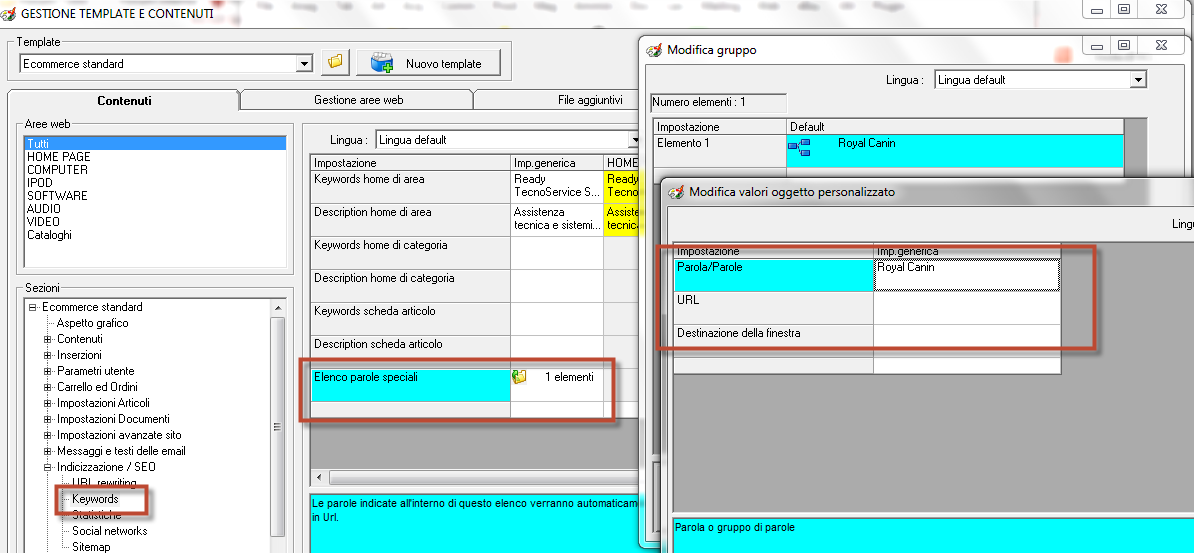The width and height of the screenshot is (1194, 553).
Task: Select Statistiche tree item
Action: (x=96, y=515)
